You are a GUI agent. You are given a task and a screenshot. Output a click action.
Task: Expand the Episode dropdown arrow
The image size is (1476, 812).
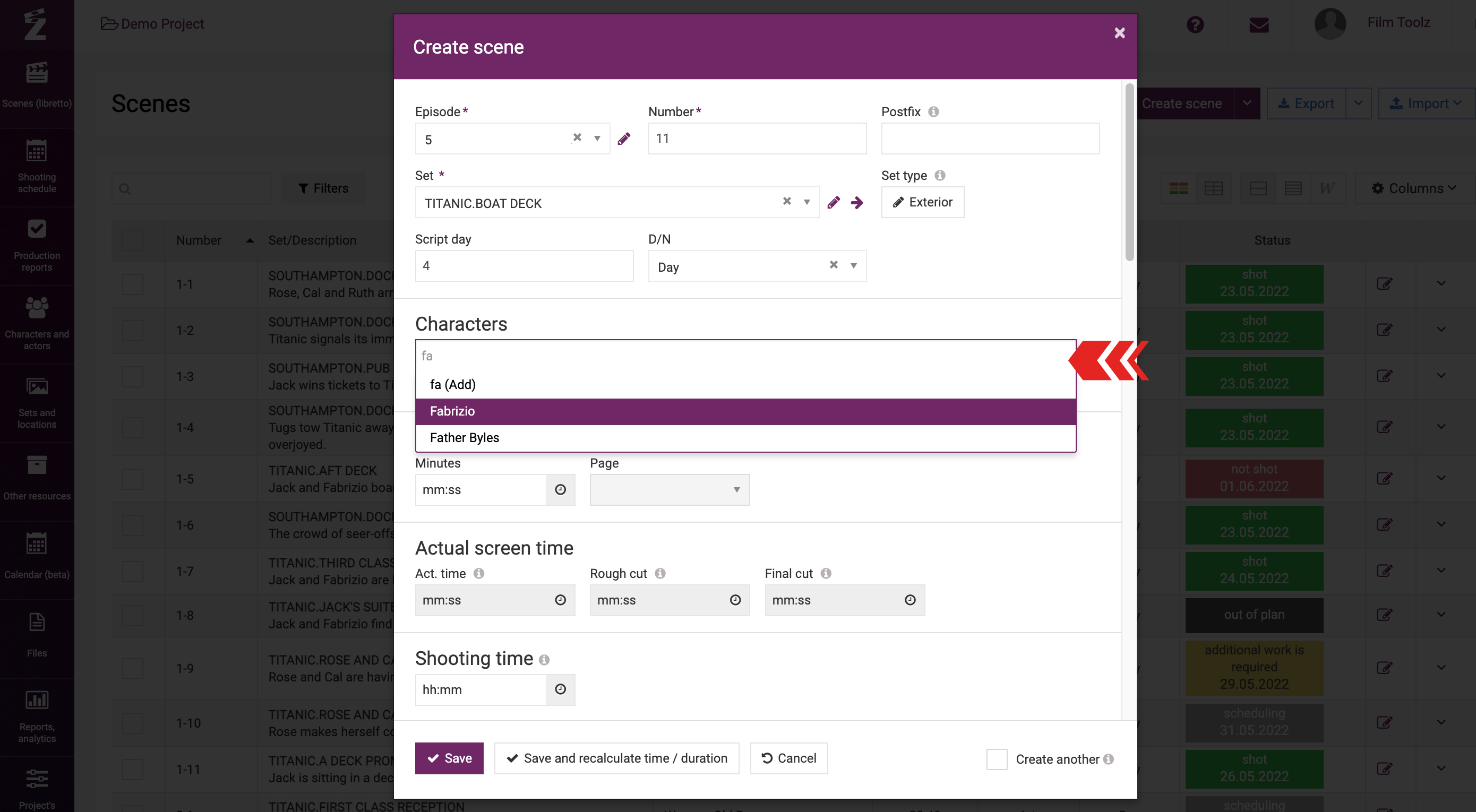[597, 139]
